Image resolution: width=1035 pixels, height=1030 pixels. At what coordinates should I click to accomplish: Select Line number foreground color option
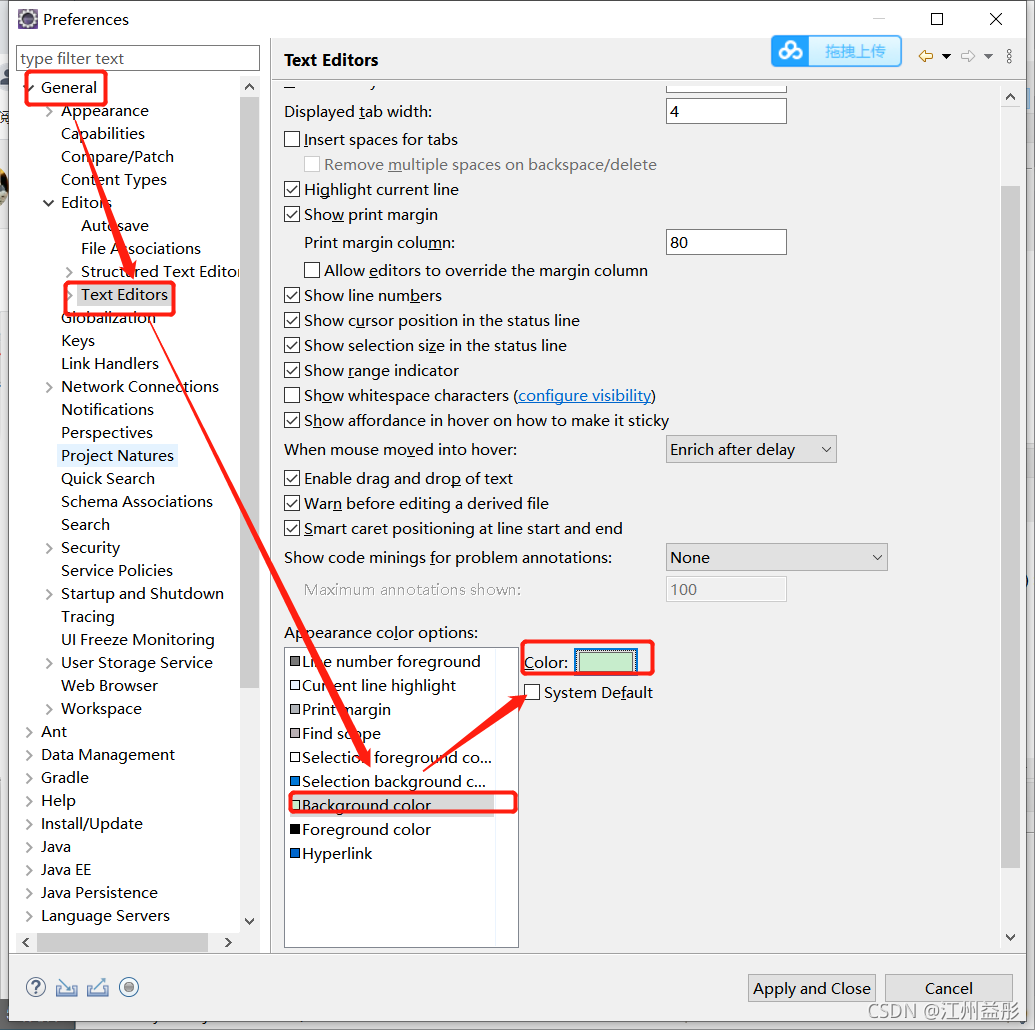point(385,661)
